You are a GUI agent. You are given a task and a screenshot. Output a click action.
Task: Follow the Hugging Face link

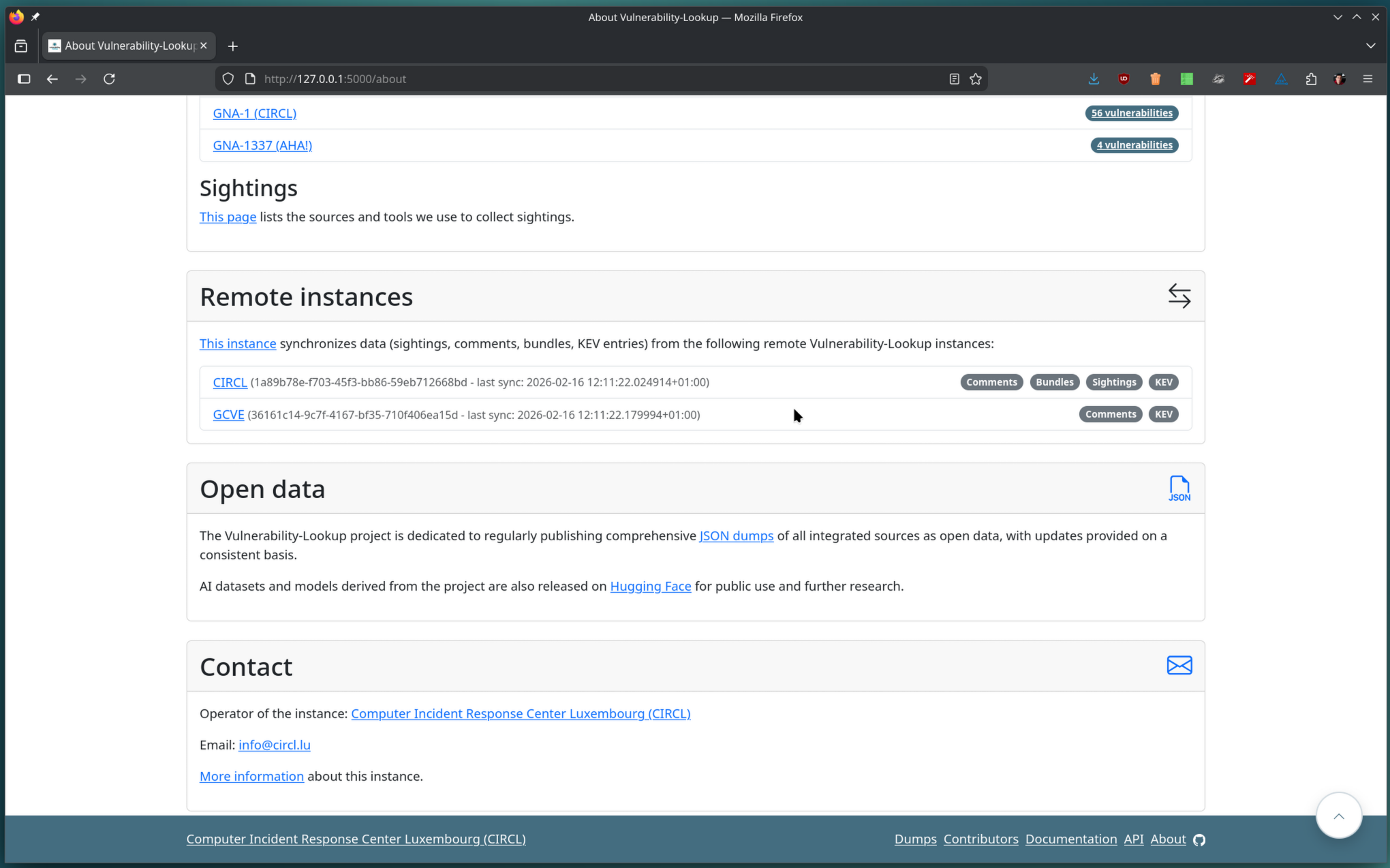[x=650, y=586]
